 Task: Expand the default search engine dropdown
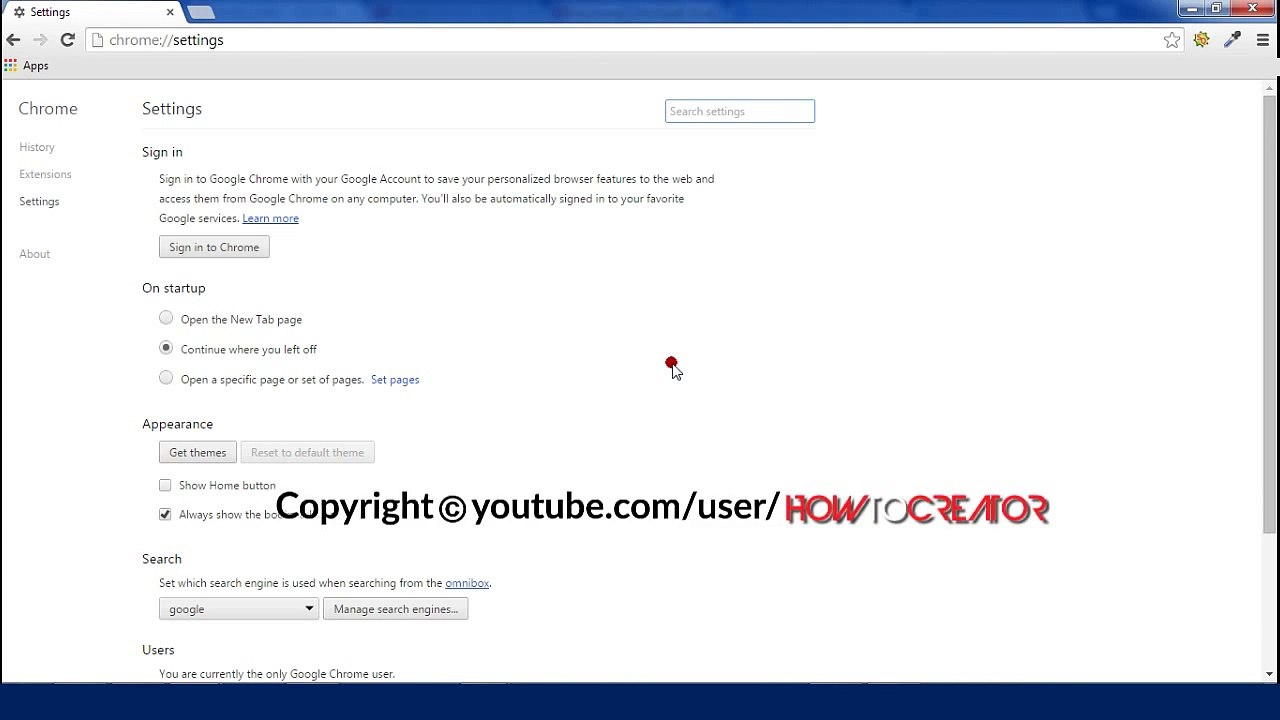[x=239, y=609]
